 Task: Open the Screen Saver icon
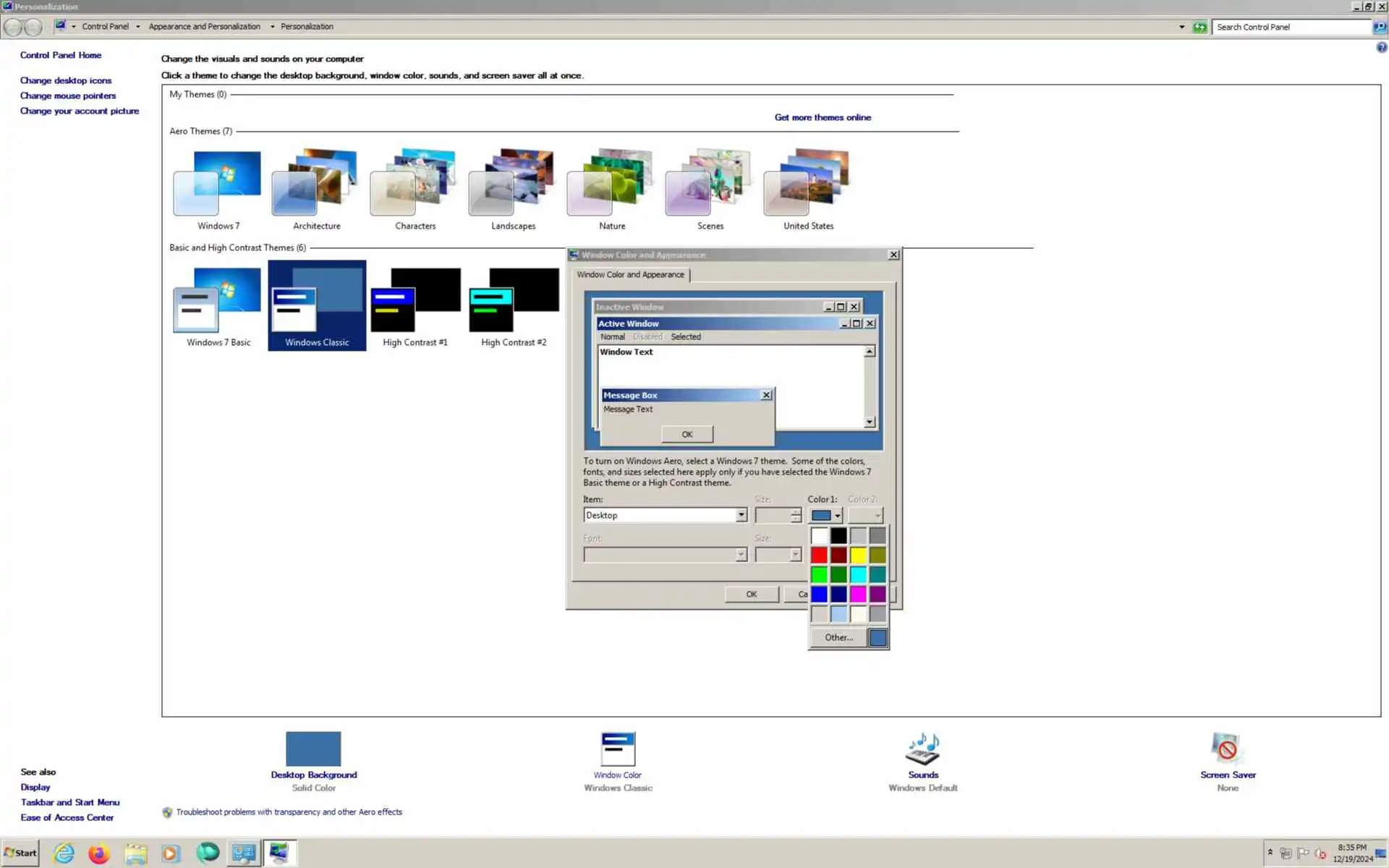click(1227, 749)
